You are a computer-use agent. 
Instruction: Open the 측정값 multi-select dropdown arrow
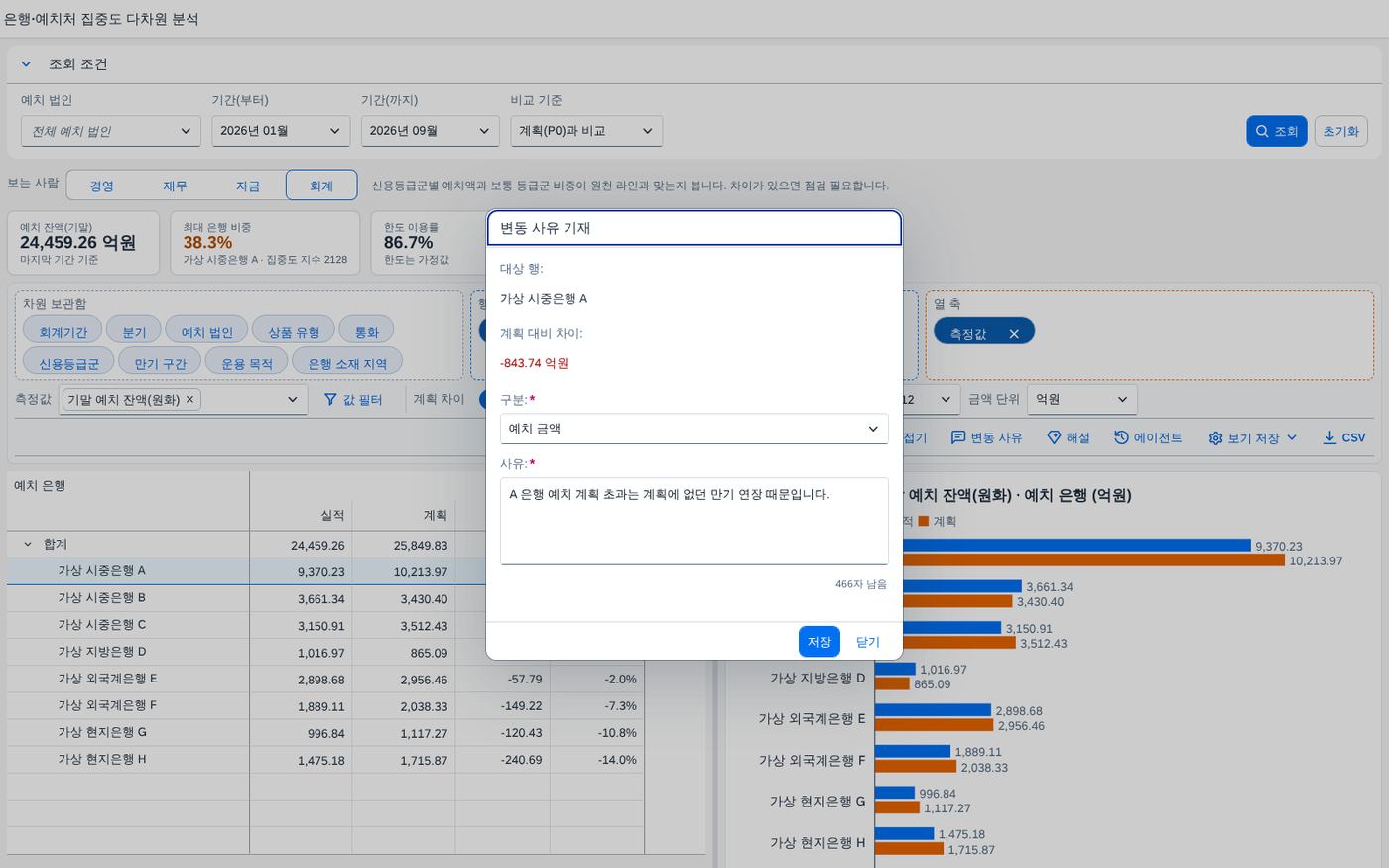(293, 399)
